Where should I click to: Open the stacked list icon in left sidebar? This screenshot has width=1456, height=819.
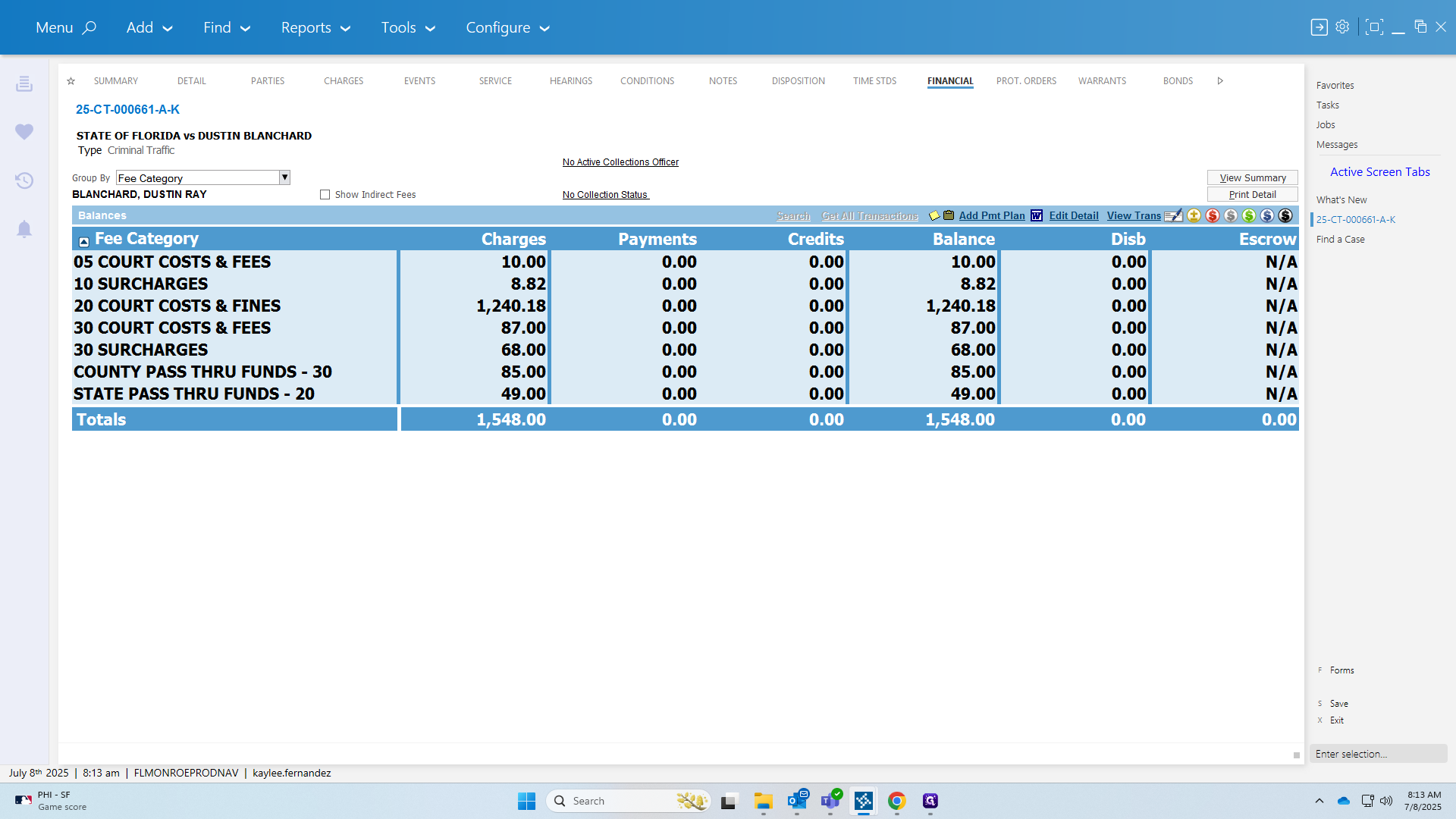(24, 83)
